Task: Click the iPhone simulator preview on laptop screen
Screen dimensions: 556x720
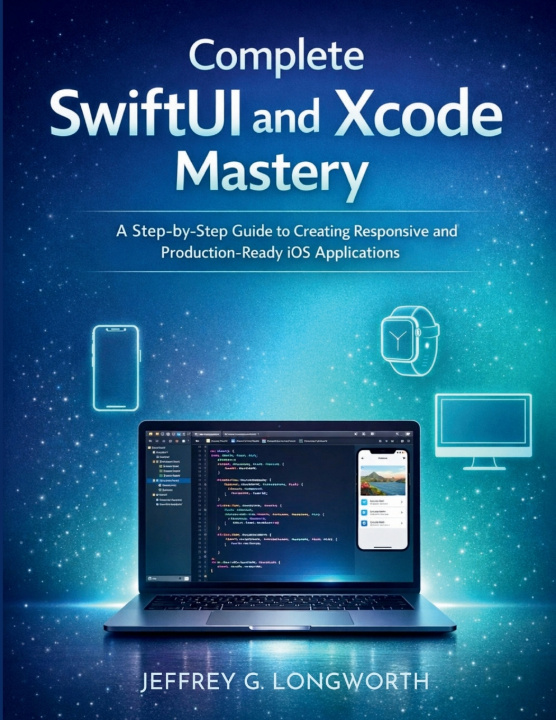Action: [x=383, y=499]
